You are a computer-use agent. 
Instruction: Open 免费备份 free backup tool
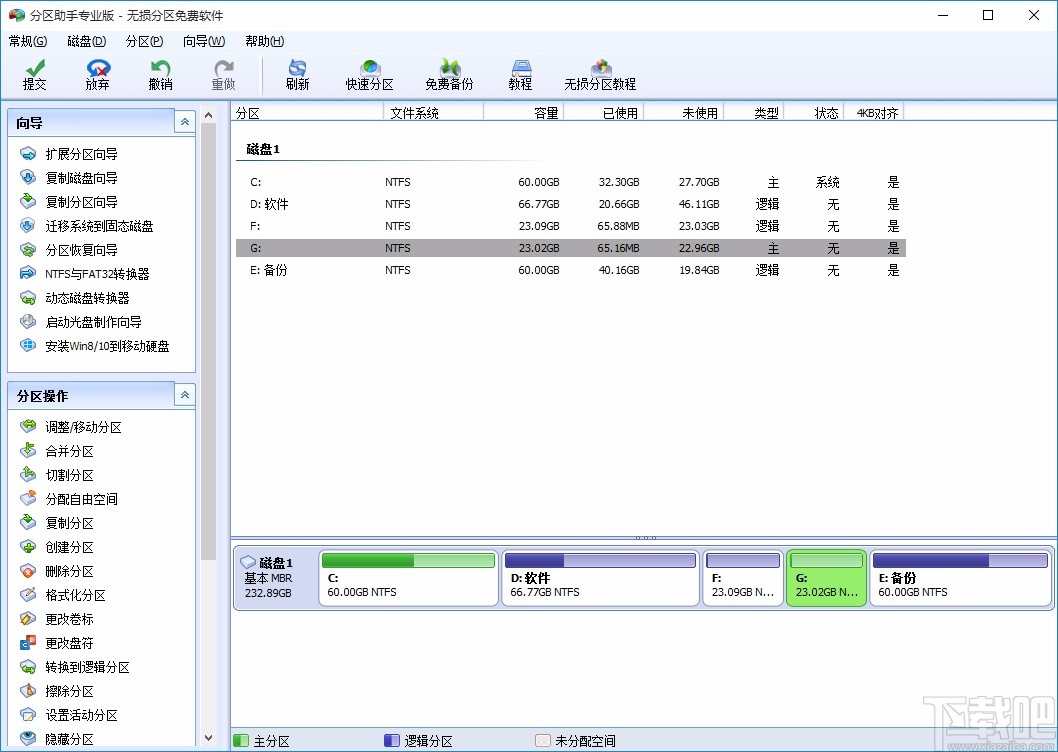coord(449,74)
